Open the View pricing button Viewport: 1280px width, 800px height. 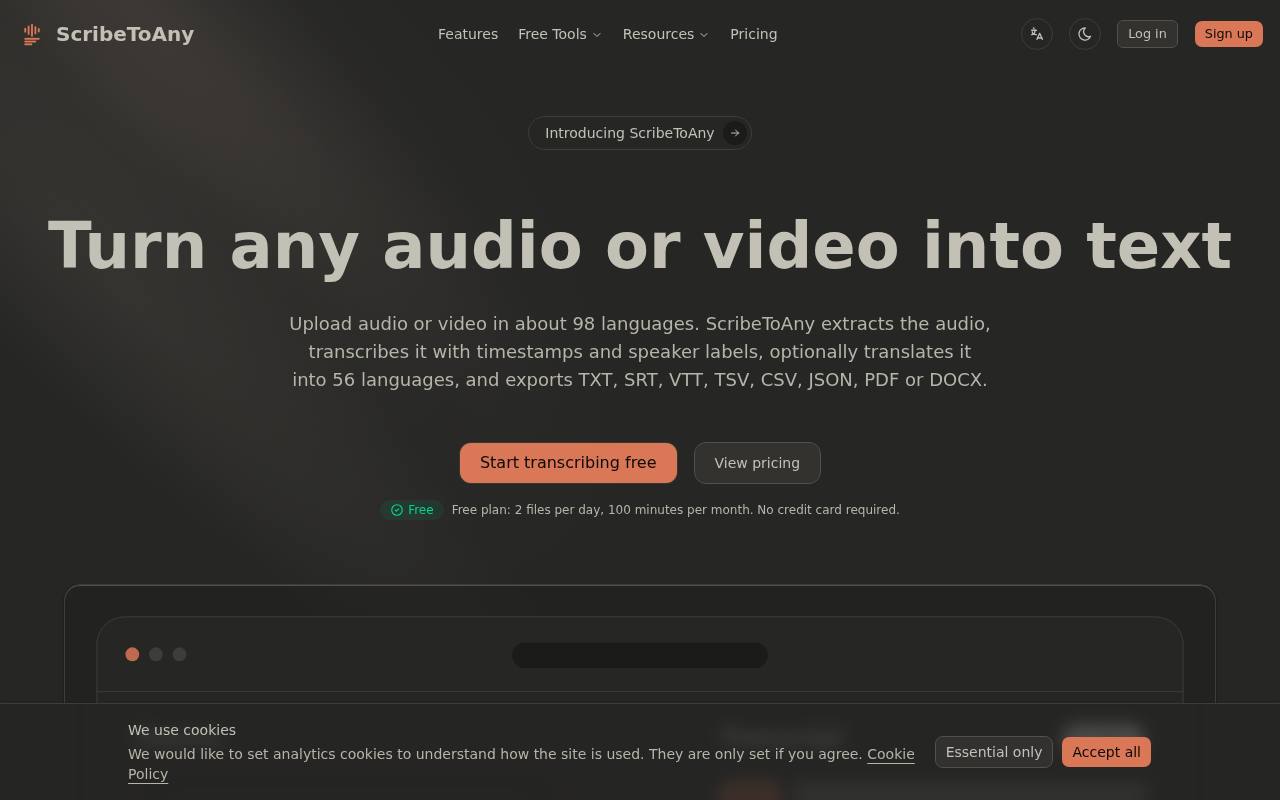[x=757, y=463]
